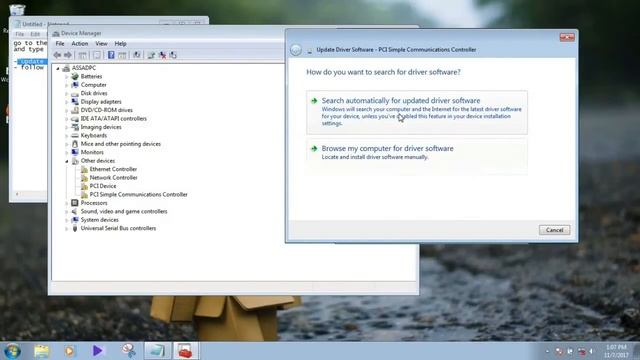
Task: Click the Show/Hide console tree toolbar icon
Action: click(82, 55)
